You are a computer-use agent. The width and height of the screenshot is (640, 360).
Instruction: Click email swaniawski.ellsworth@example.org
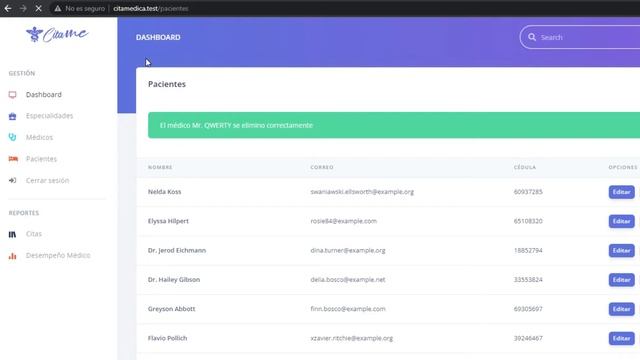tap(362, 192)
